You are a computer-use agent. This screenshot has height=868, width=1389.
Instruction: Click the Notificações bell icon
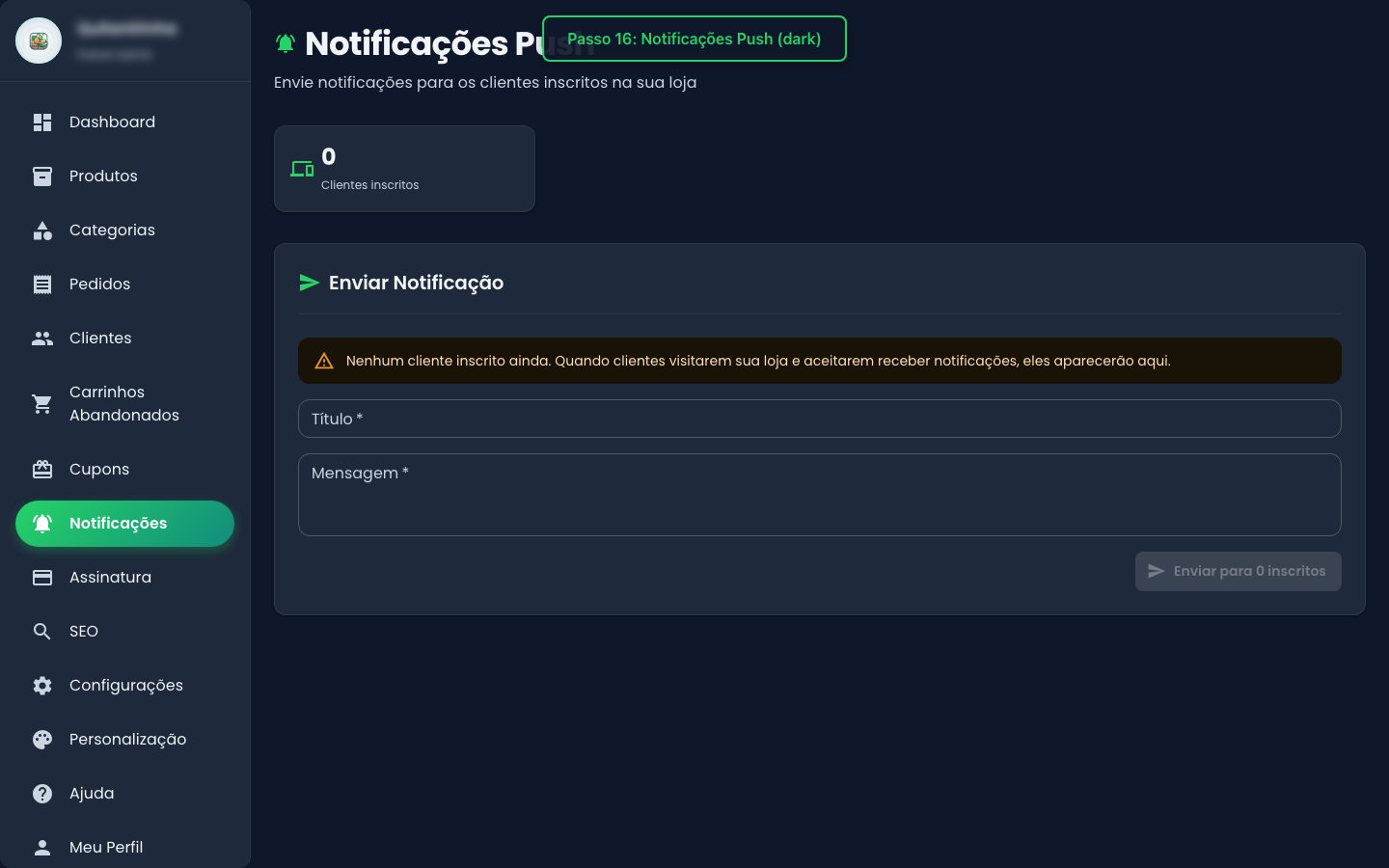coord(42,524)
